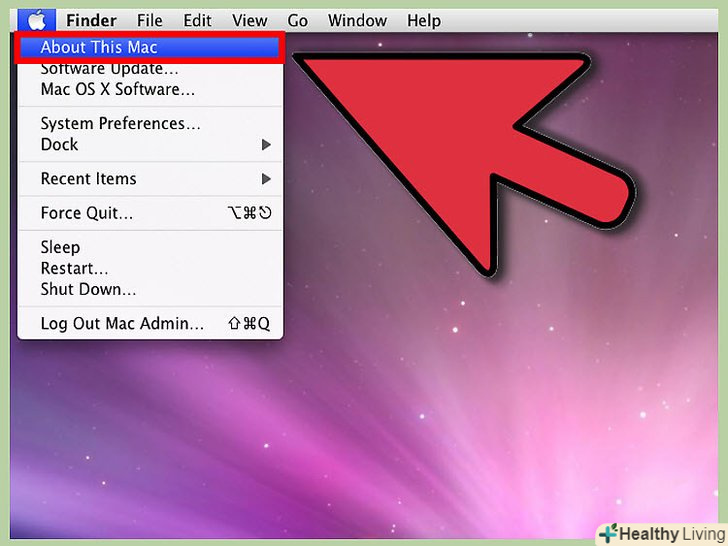The width and height of the screenshot is (728, 546).
Task: Expand the Recent Items submenu
Action: (x=150, y=179)
